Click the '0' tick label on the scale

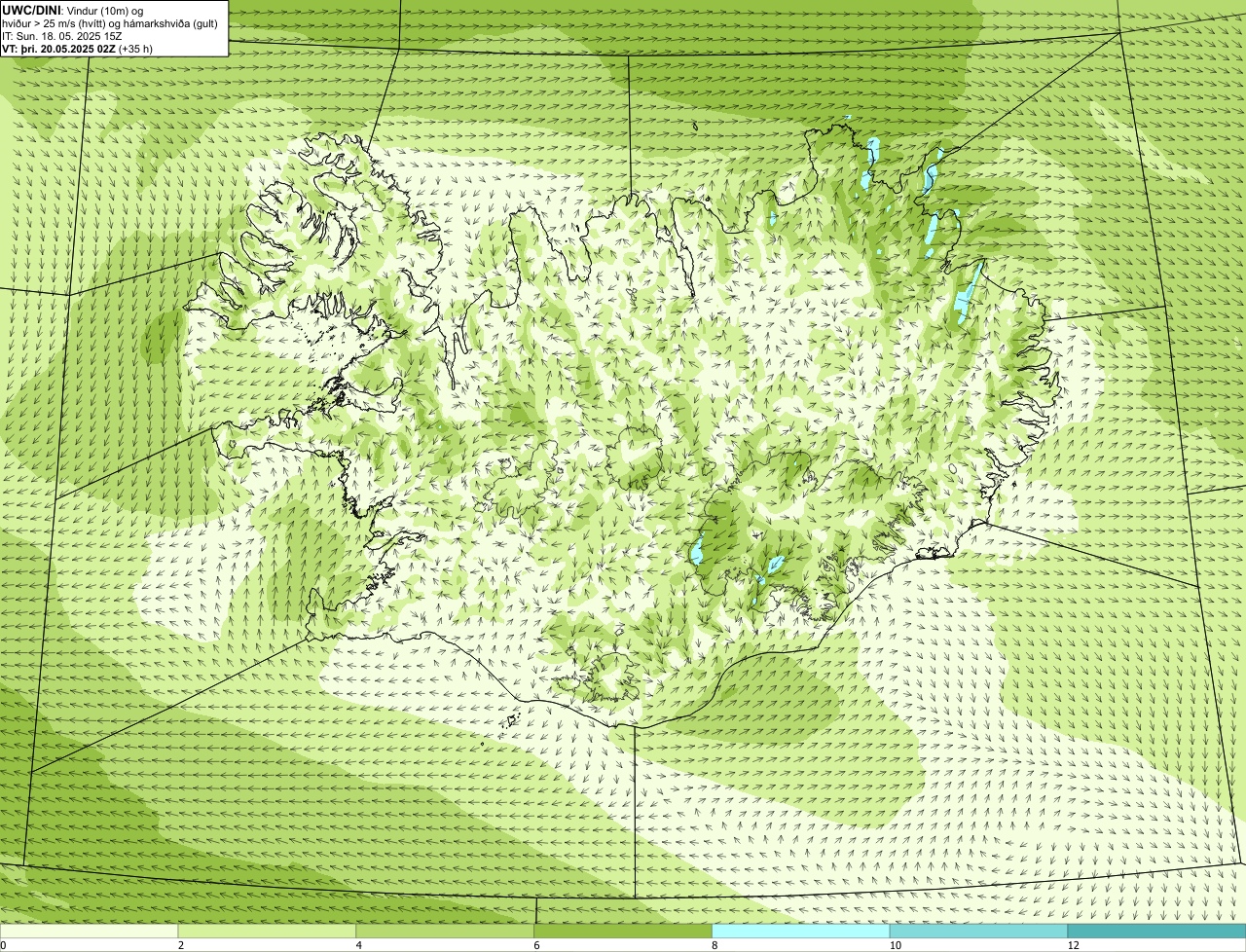tap(3, 945)
